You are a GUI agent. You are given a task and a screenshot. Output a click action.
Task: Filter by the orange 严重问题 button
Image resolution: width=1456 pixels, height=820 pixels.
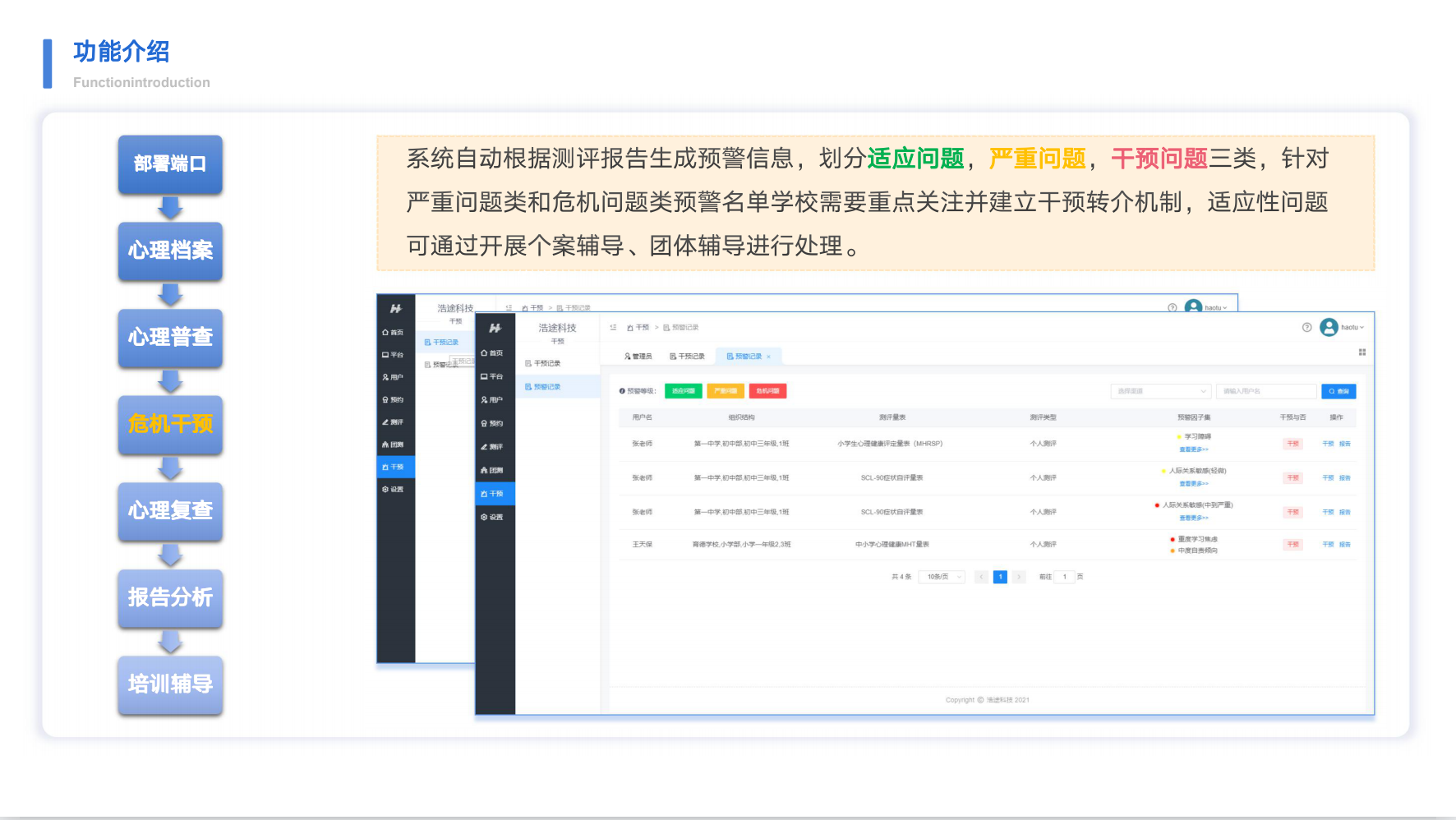tap(726, 391)
